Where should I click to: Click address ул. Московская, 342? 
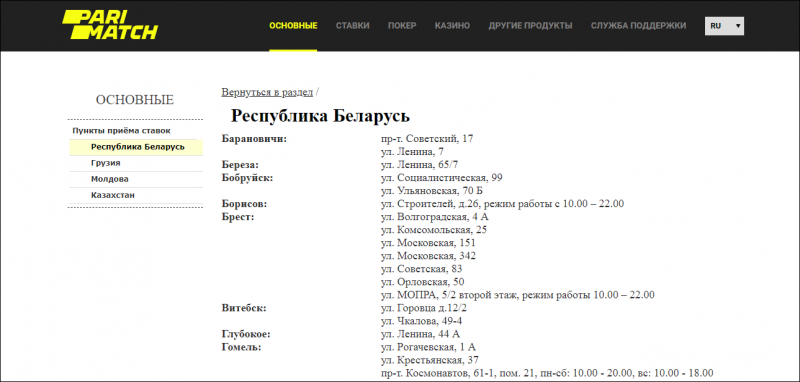click(x=428, y=256)
